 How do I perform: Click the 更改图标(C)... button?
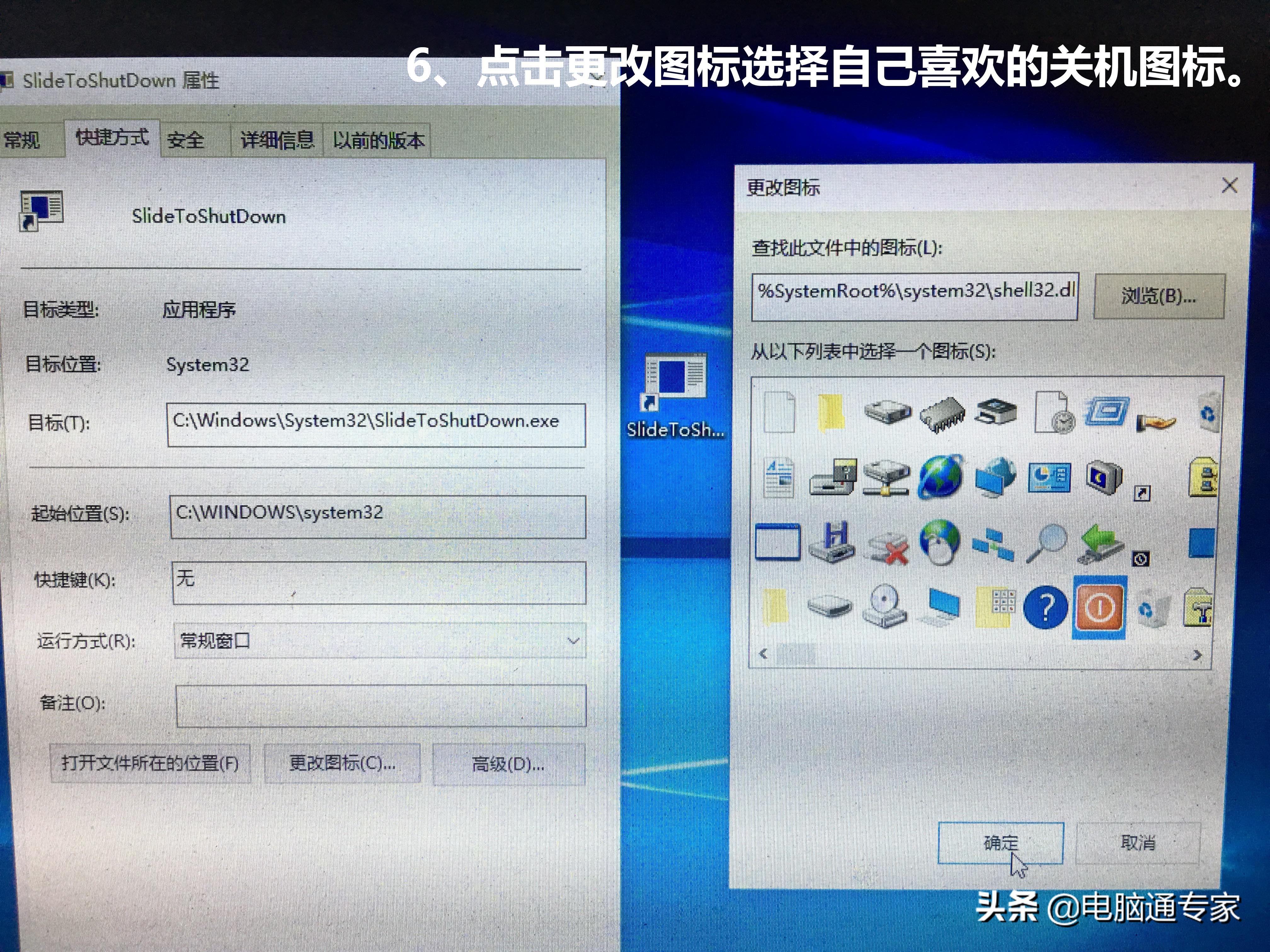[342, 763]
